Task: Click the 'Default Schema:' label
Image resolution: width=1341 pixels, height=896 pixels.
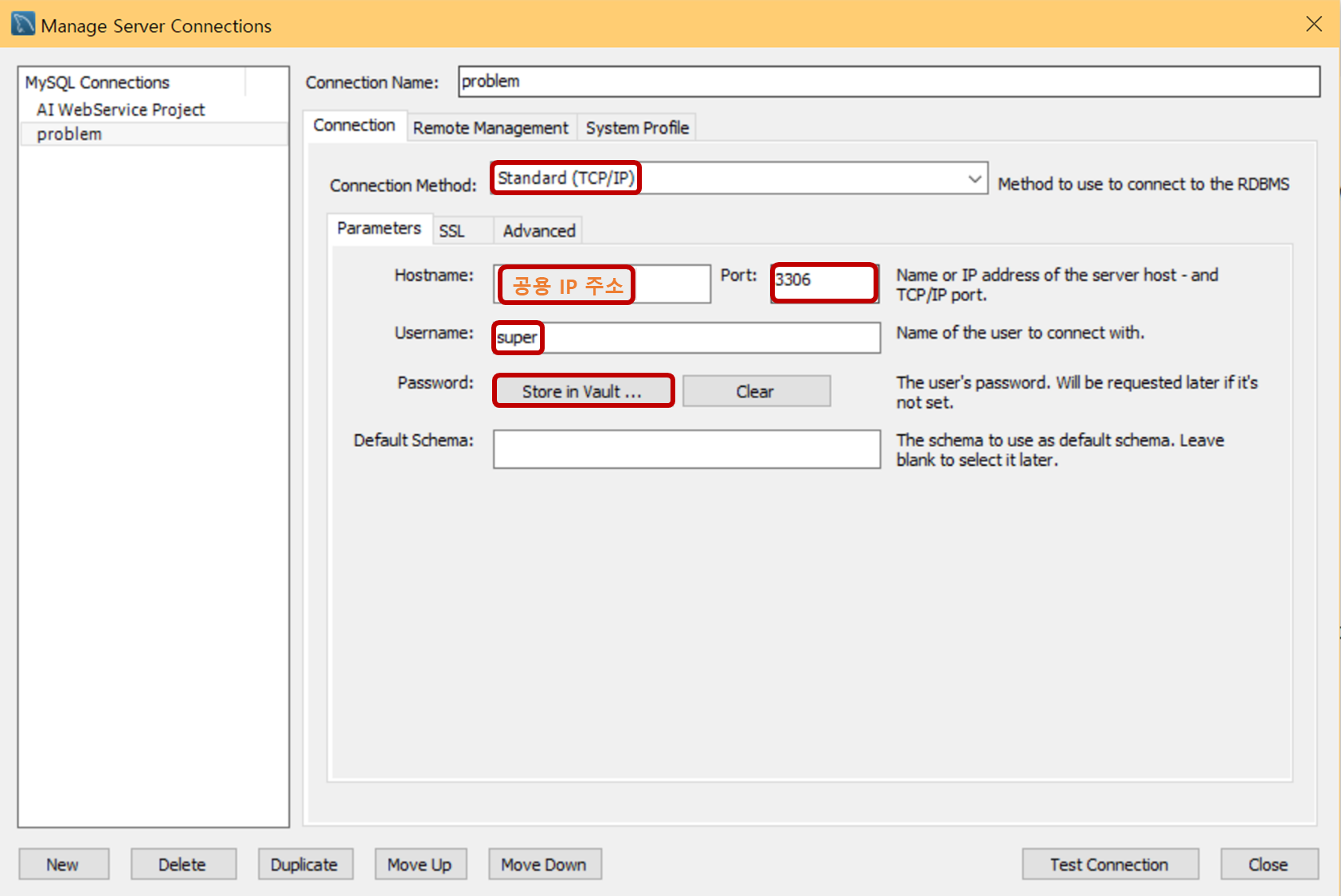Action: tap(413, 440)
